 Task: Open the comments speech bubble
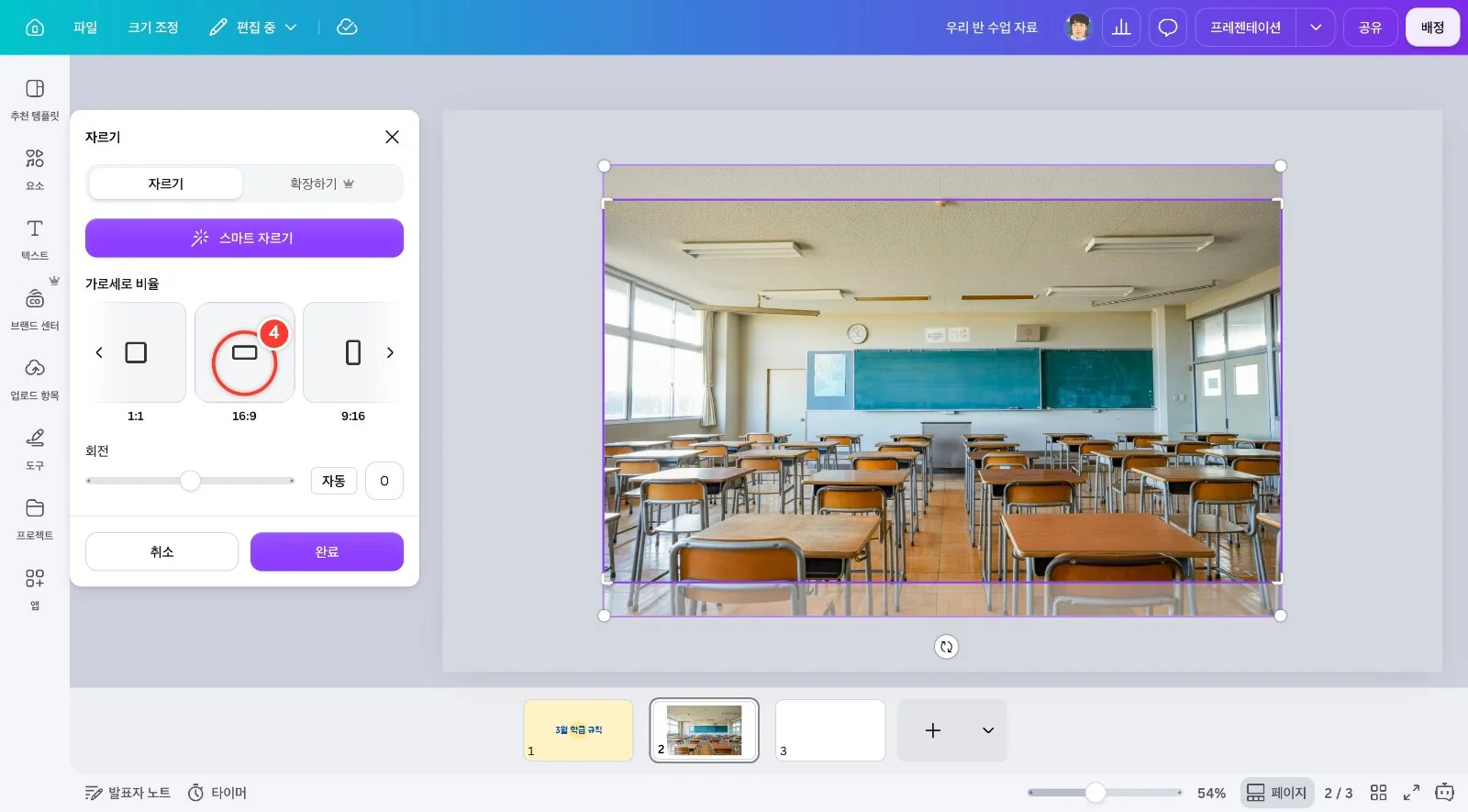click(x=1168, y=28)
